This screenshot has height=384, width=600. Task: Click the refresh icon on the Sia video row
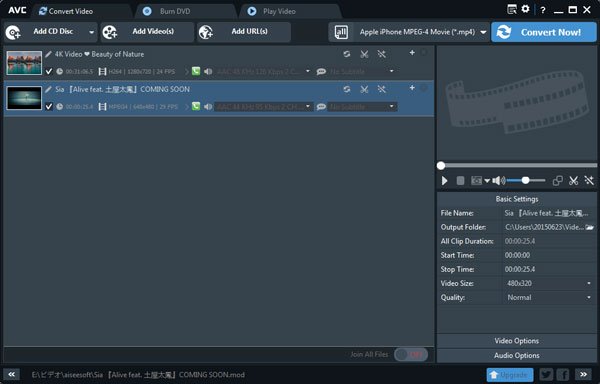tap(347, 89)
